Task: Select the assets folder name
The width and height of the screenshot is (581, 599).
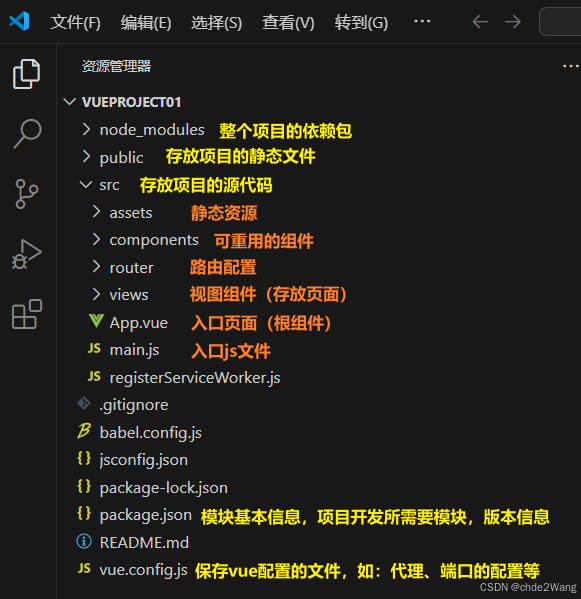Action: pyautogui.click(x=131, y=213)
